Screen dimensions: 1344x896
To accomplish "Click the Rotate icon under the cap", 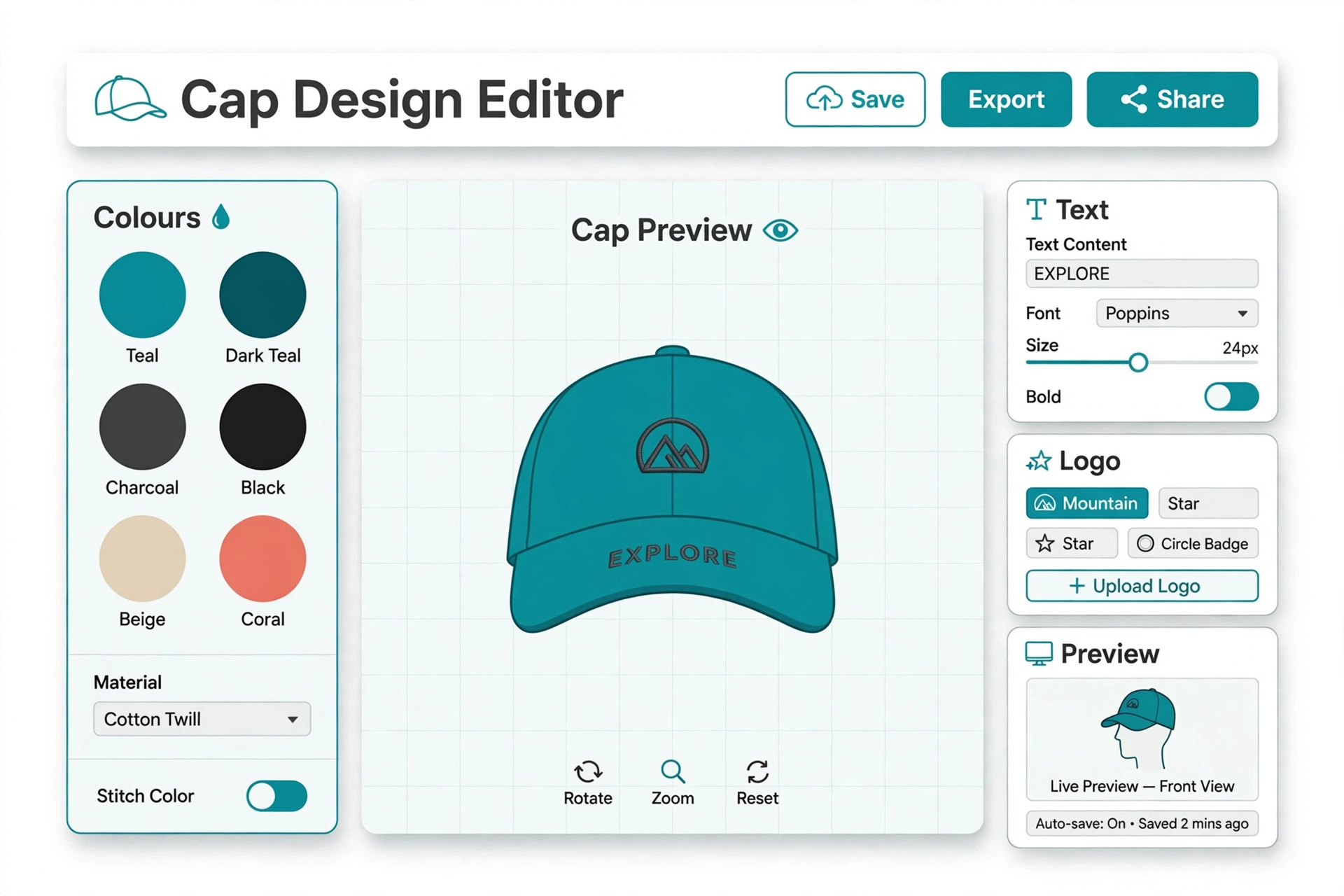I will (588, 771).
